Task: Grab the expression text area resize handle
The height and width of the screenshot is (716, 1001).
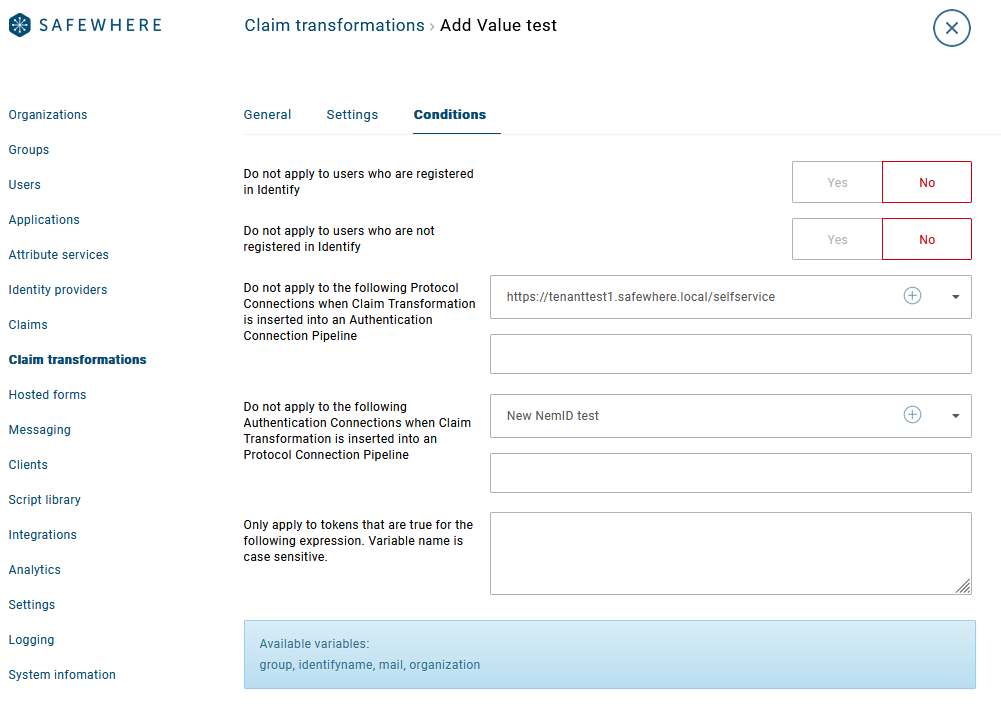Action: [x=963, y=586]
